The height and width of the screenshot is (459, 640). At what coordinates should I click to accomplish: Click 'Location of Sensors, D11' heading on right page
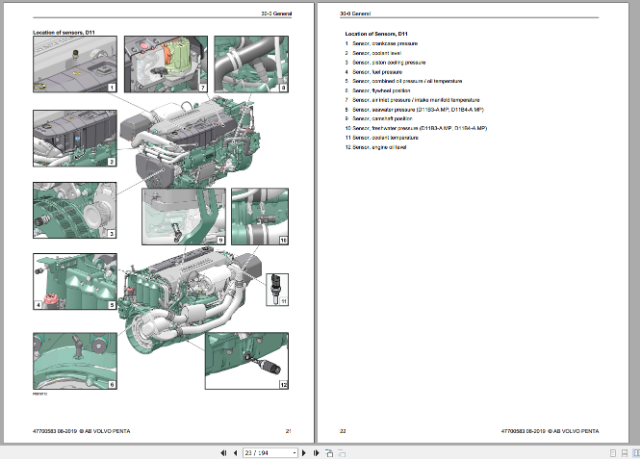(376, 34)
